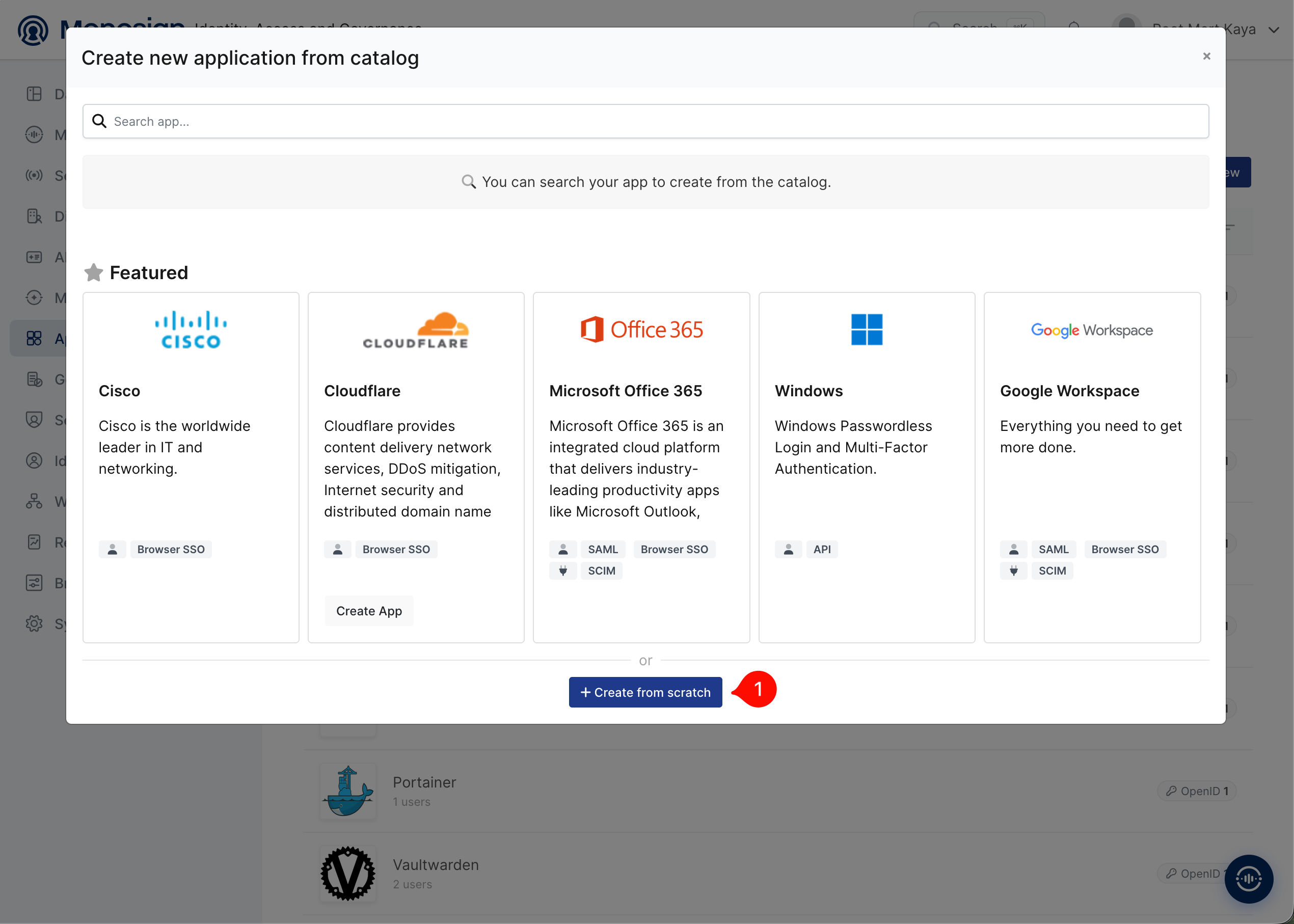The height and width of the screenshot is (924, 1294).
Task: Click the SCIM tag on Google Workspace card
Action: (x=1053, y=570)
